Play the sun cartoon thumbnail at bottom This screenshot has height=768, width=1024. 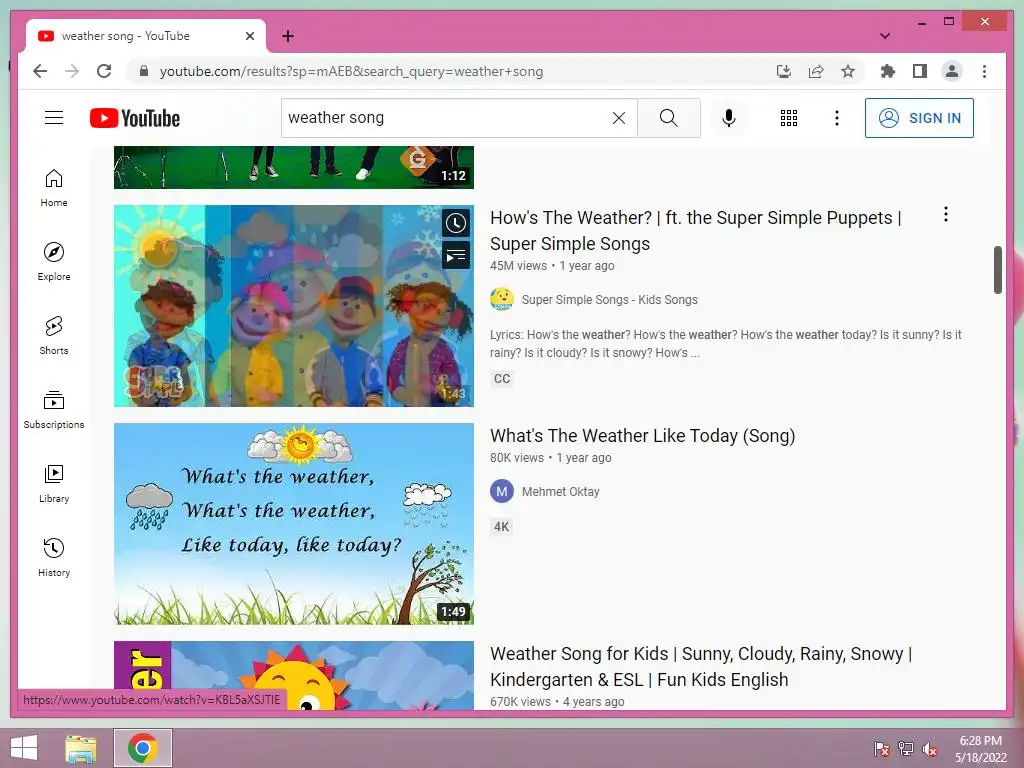tap(293, 675)
